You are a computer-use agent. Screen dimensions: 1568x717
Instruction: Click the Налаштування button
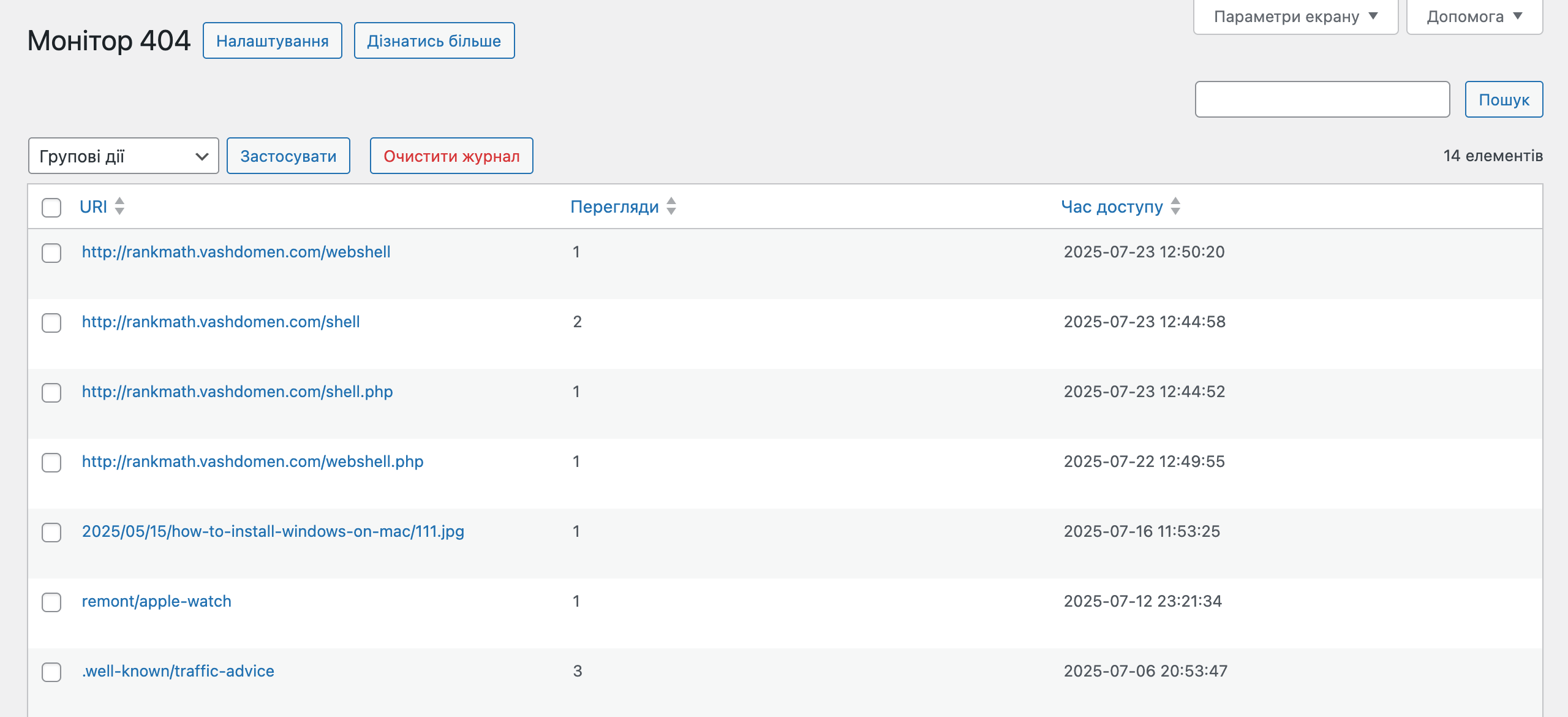(273, 41)
